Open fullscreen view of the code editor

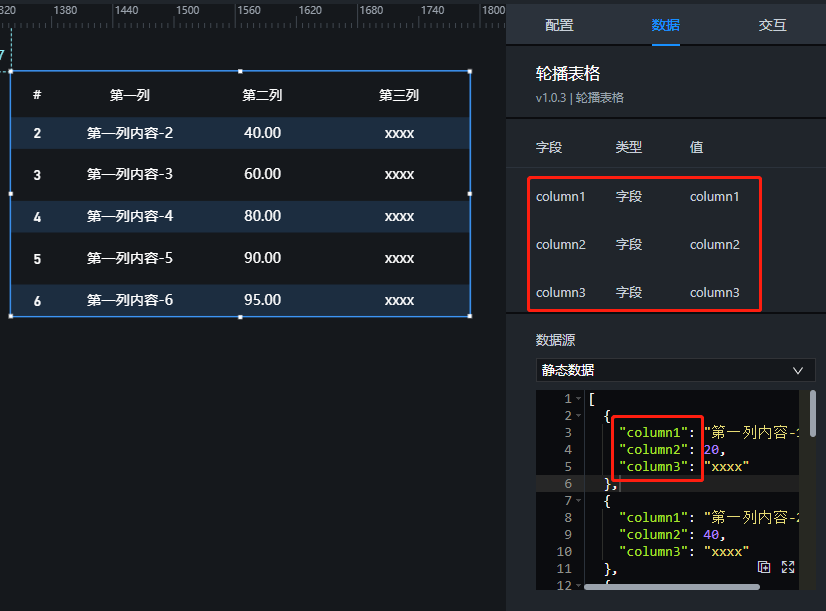coord(788,567)
